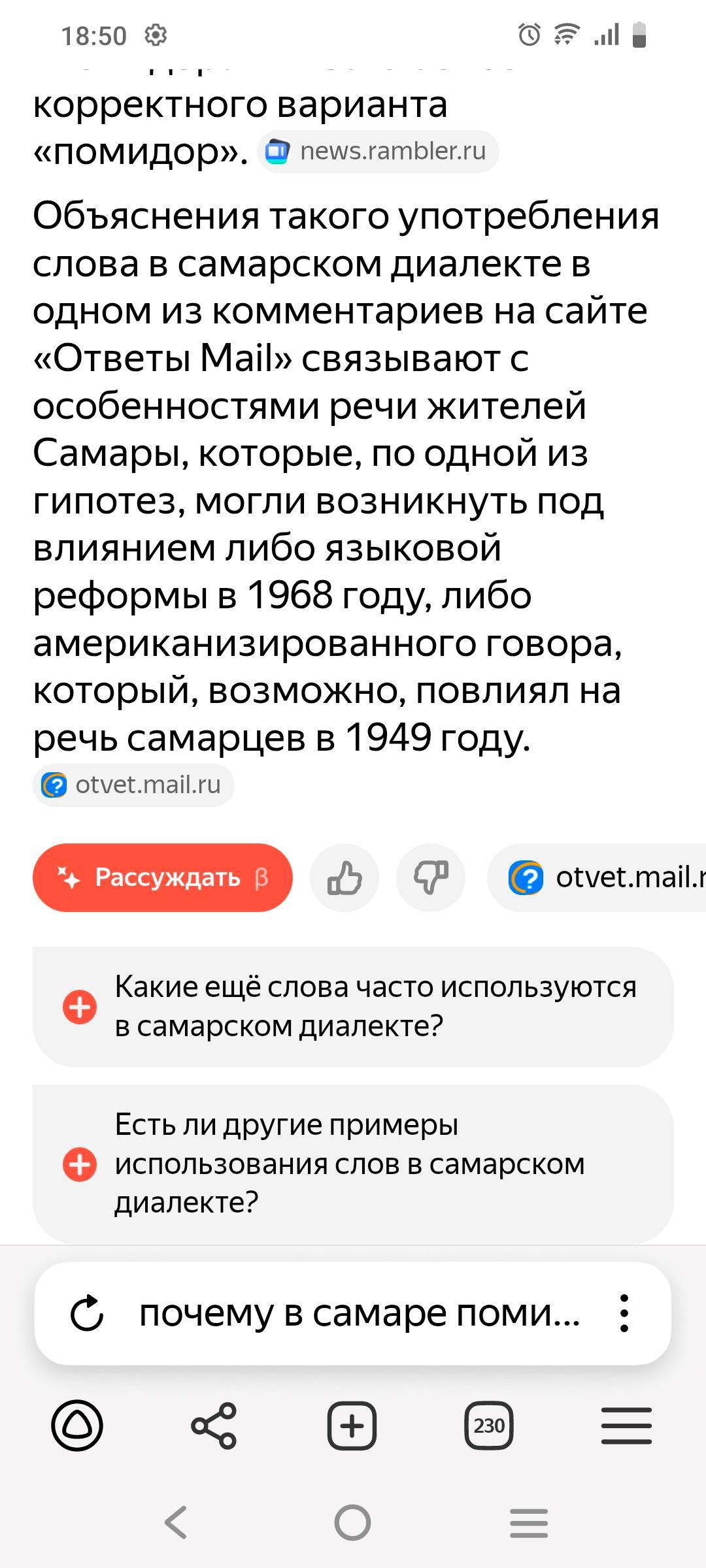Screen dimensions: 706x1568
Task: Open Android recent apps button
Action: coord(529,1523)
